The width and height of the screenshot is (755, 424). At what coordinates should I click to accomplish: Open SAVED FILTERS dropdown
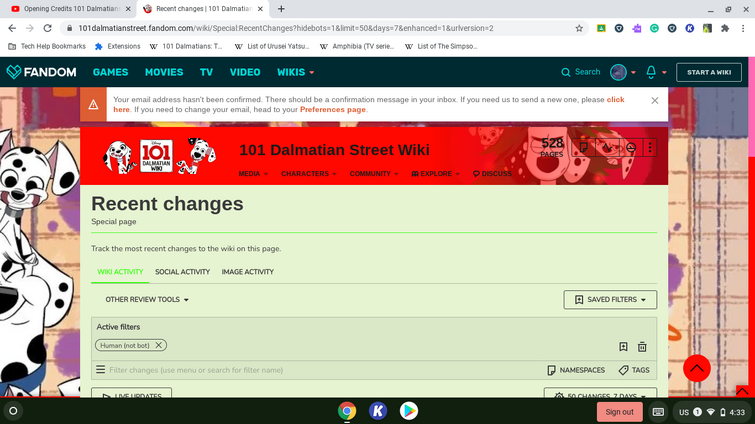(610, 299)
